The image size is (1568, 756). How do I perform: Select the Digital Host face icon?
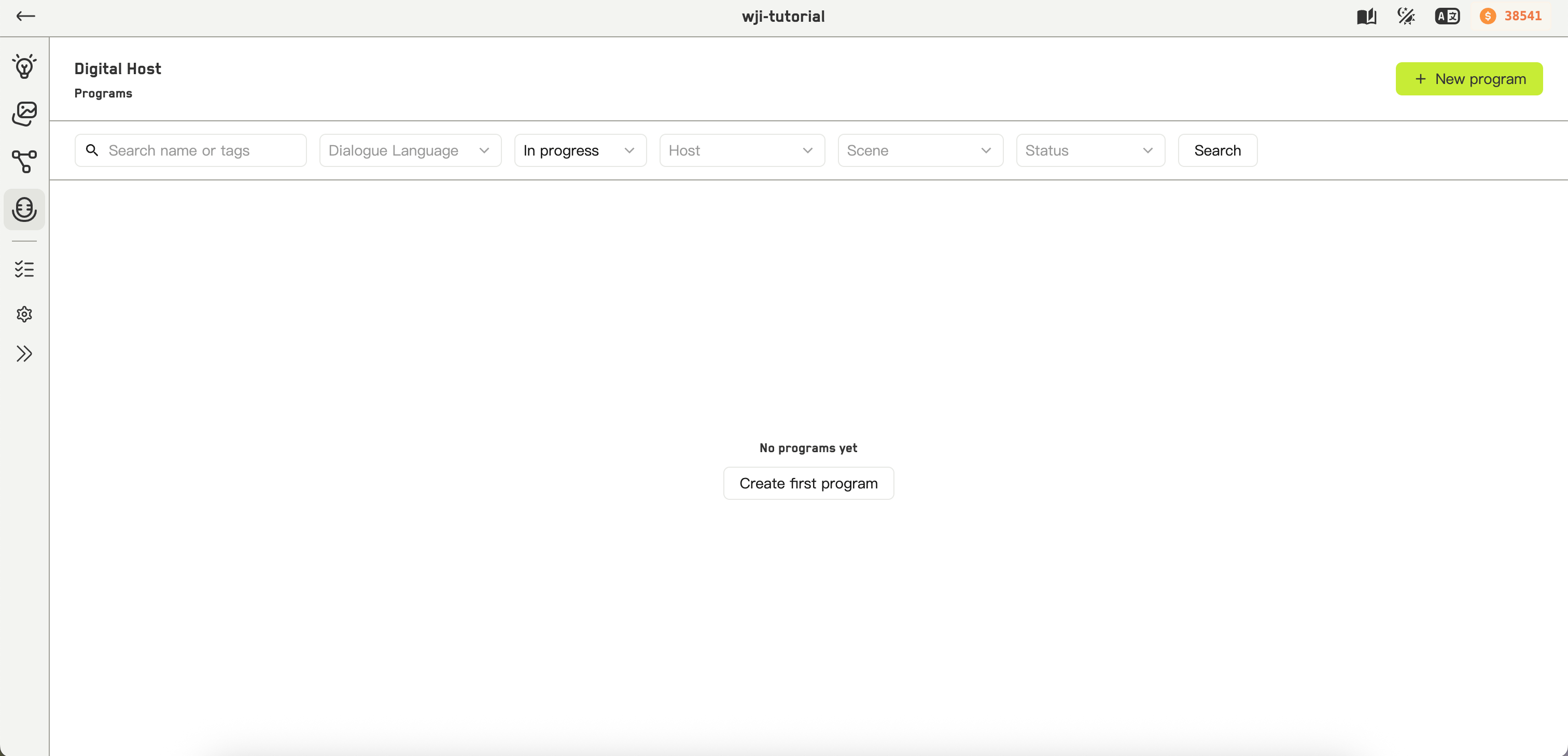[x=24, y=209]
